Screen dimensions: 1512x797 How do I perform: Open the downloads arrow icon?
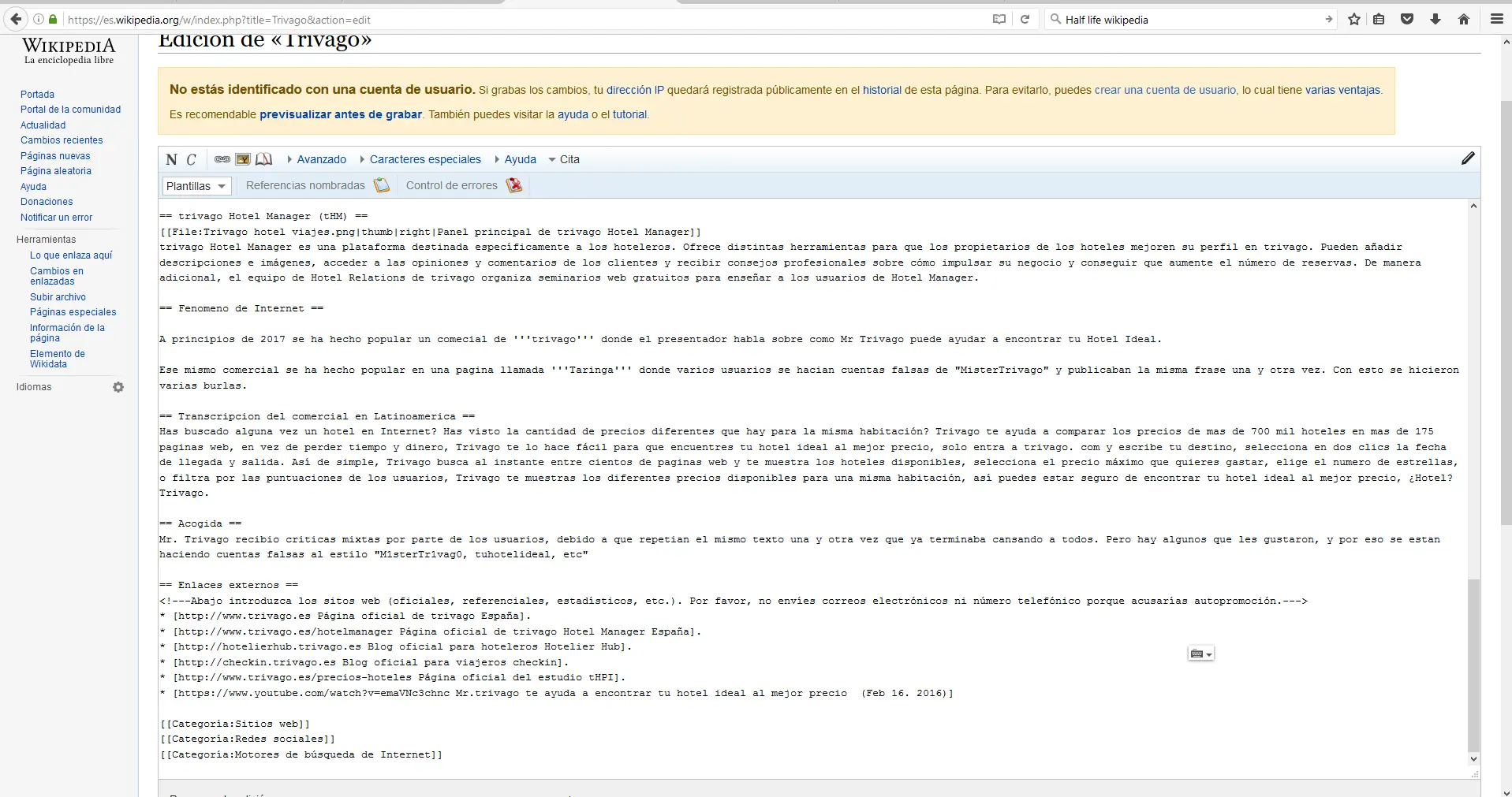[x=1435, y=19]
